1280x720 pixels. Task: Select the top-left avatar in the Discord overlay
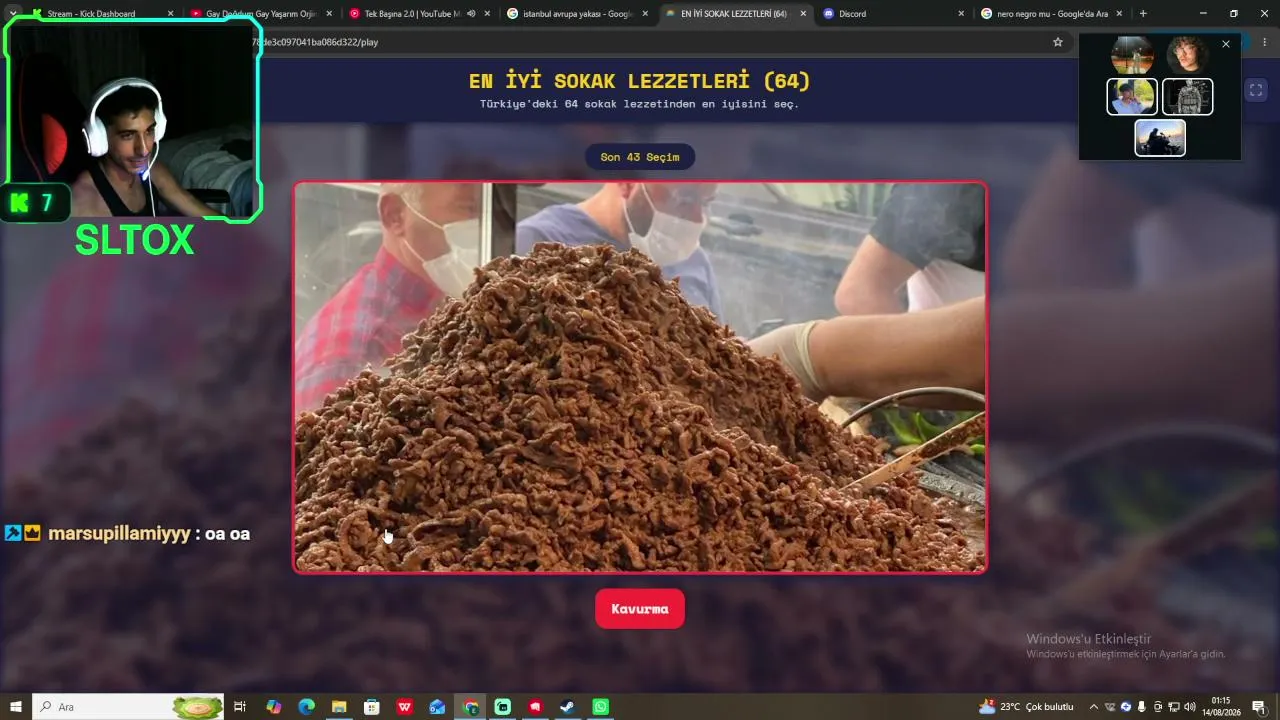click(1132, 56)
